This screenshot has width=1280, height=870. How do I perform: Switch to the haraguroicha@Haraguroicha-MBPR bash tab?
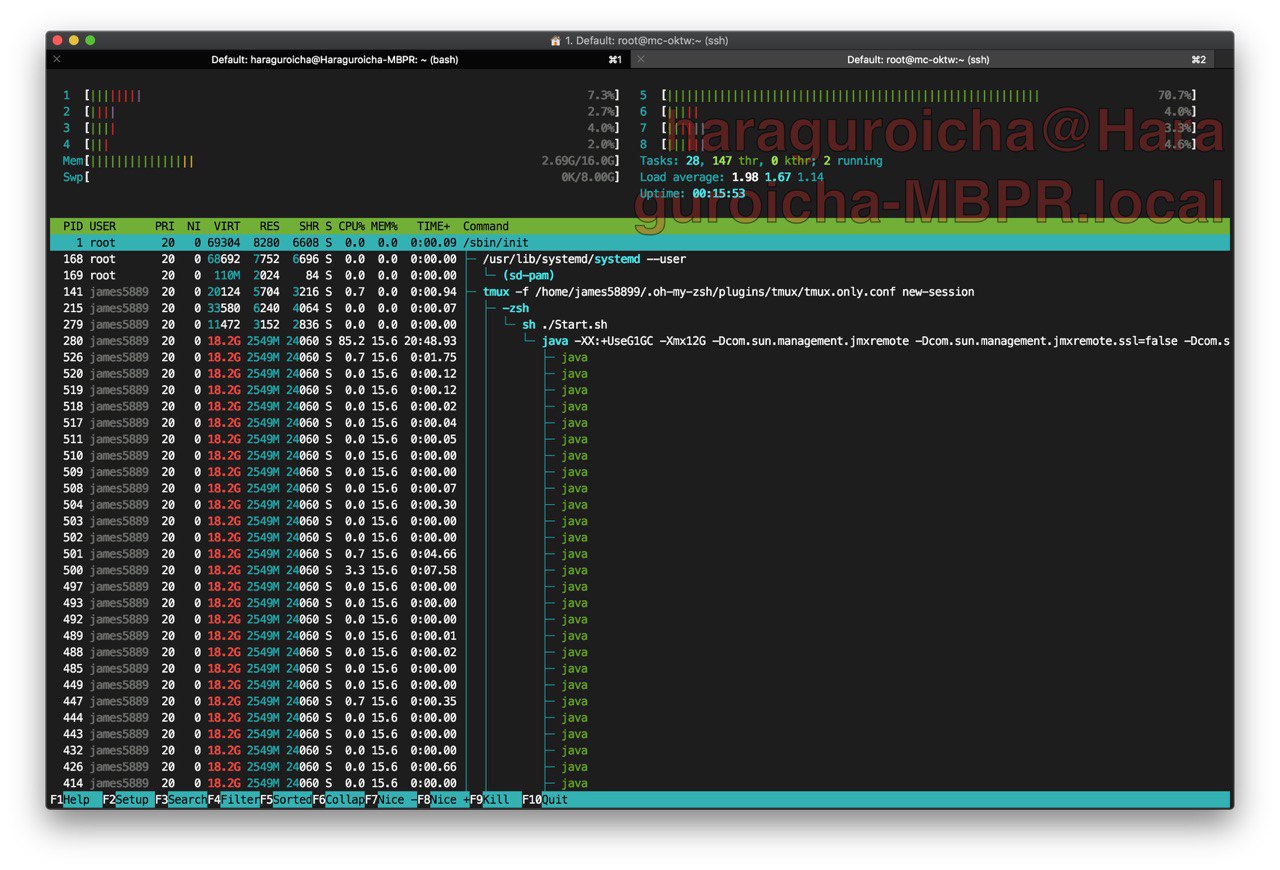click(x=334, y=60)
